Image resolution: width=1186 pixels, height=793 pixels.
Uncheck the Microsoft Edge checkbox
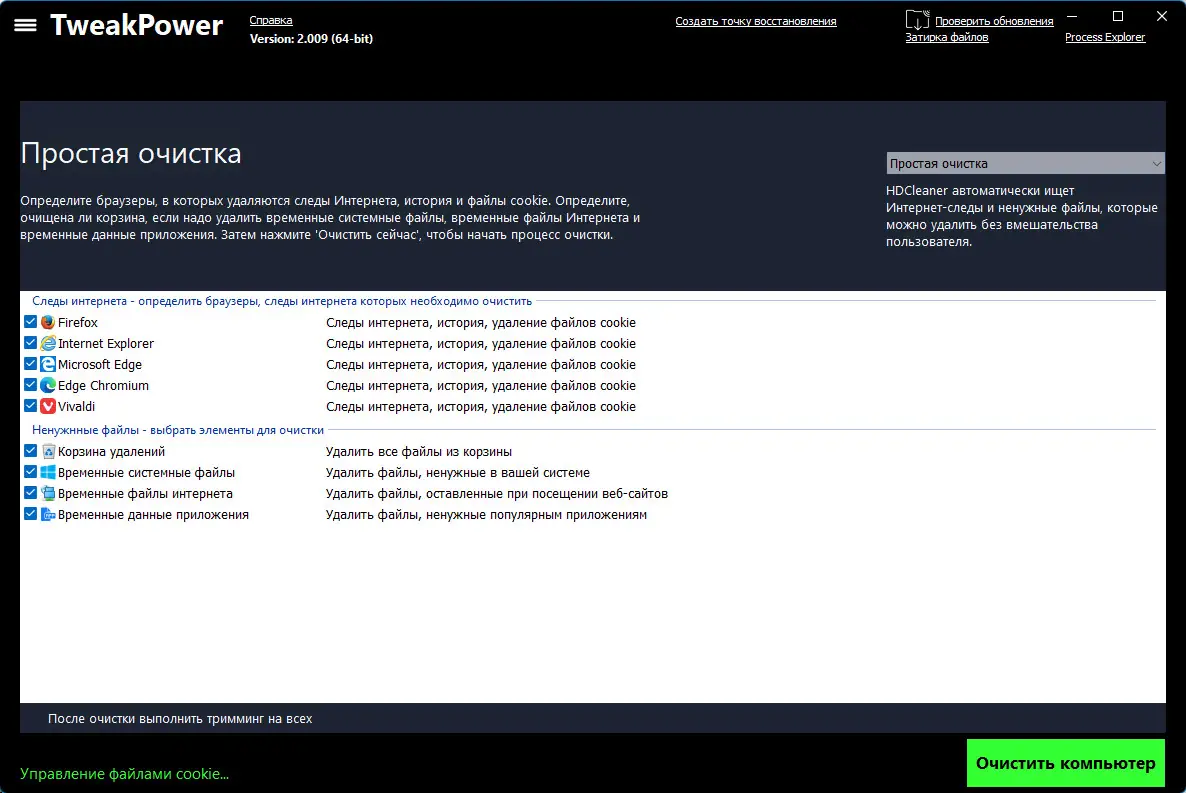point(30,364)
